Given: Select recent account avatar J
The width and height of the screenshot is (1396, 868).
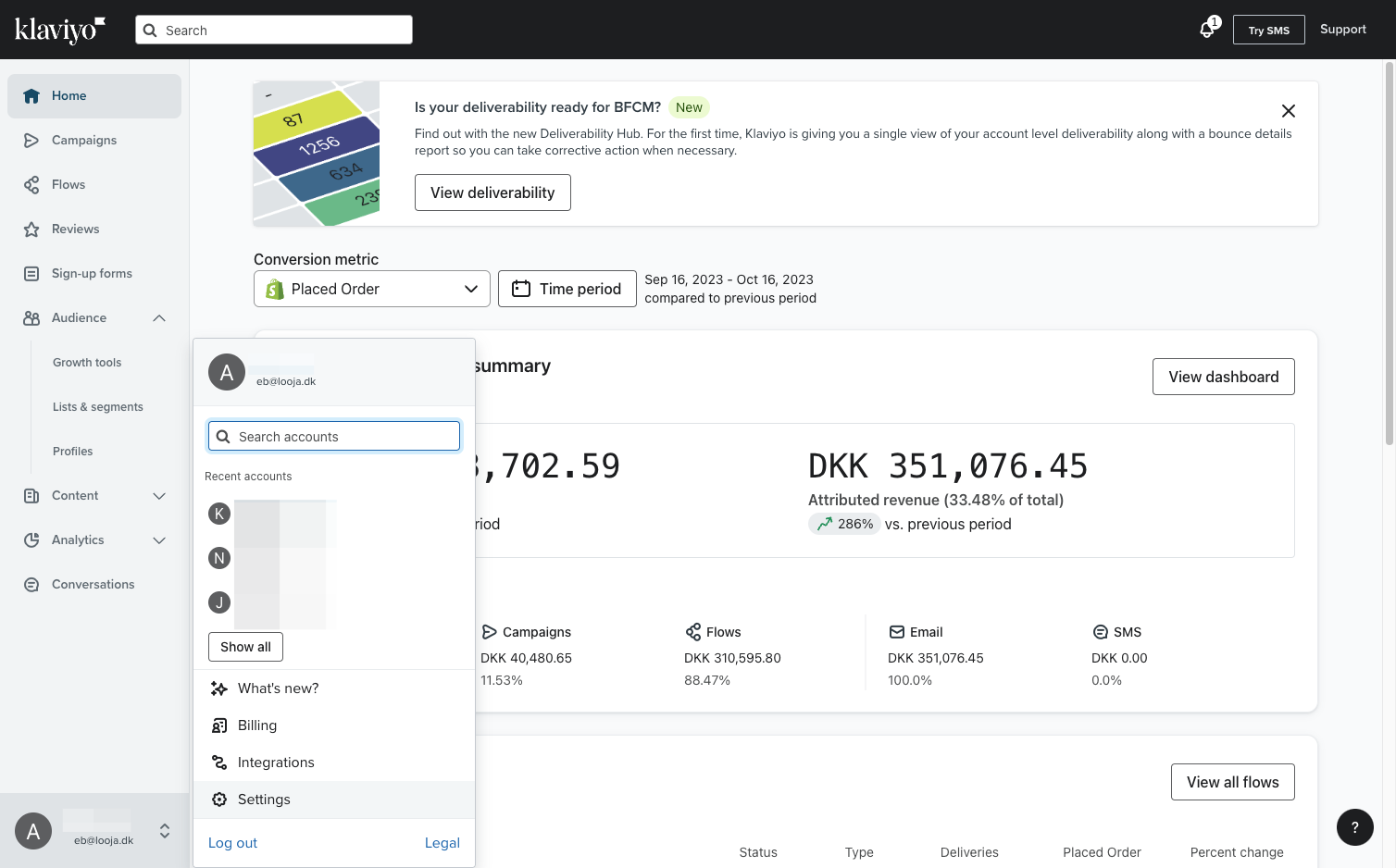Looking at the screenshot, I should 219,602.
